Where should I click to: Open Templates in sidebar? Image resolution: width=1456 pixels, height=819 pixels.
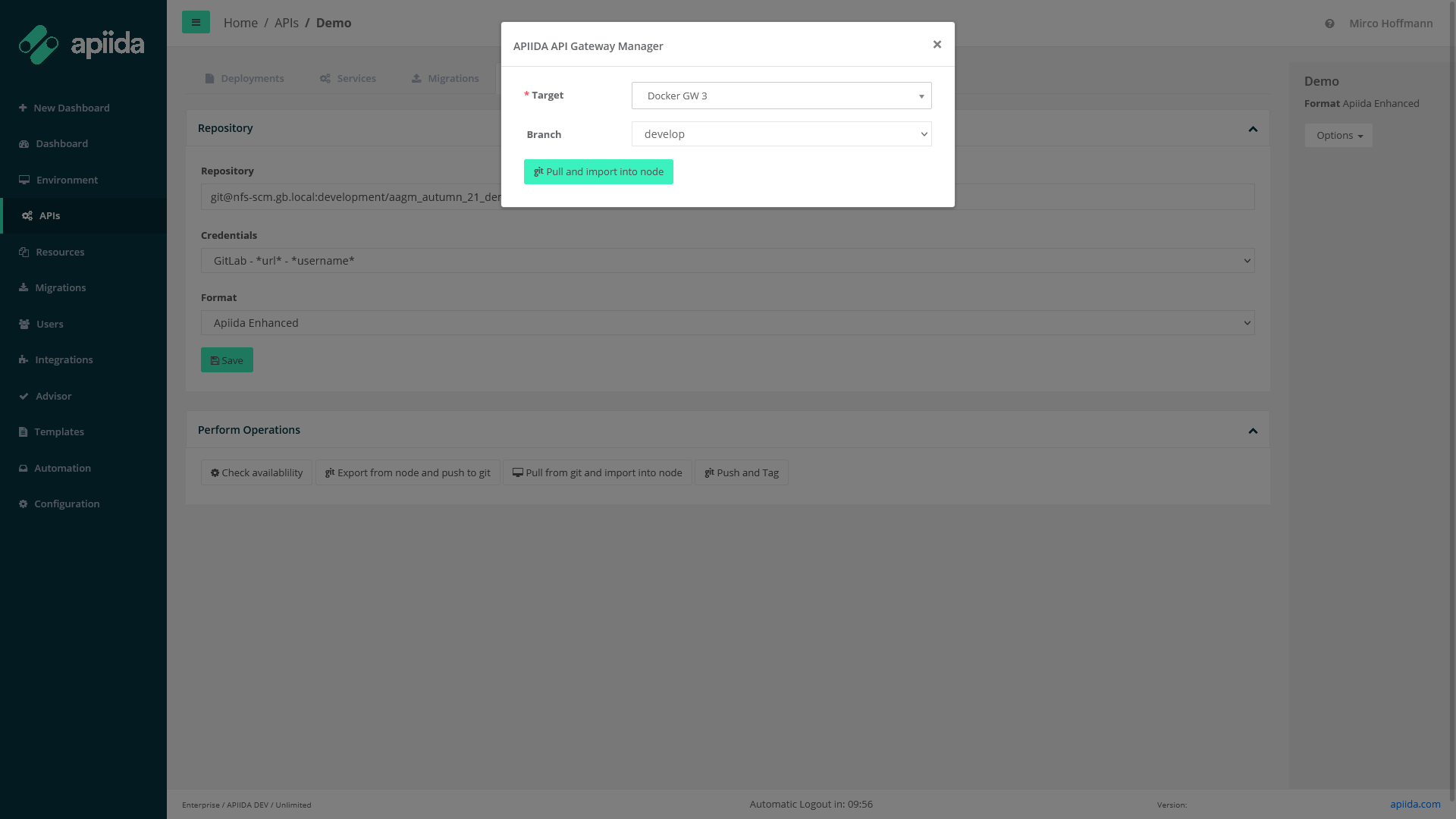tap(83, 431)
